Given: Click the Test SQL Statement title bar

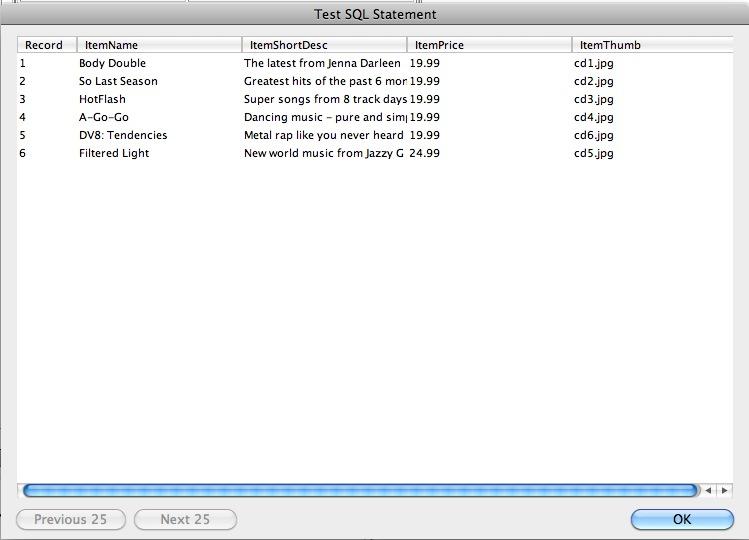Looking at the screenshot, I should click(374, 14).
